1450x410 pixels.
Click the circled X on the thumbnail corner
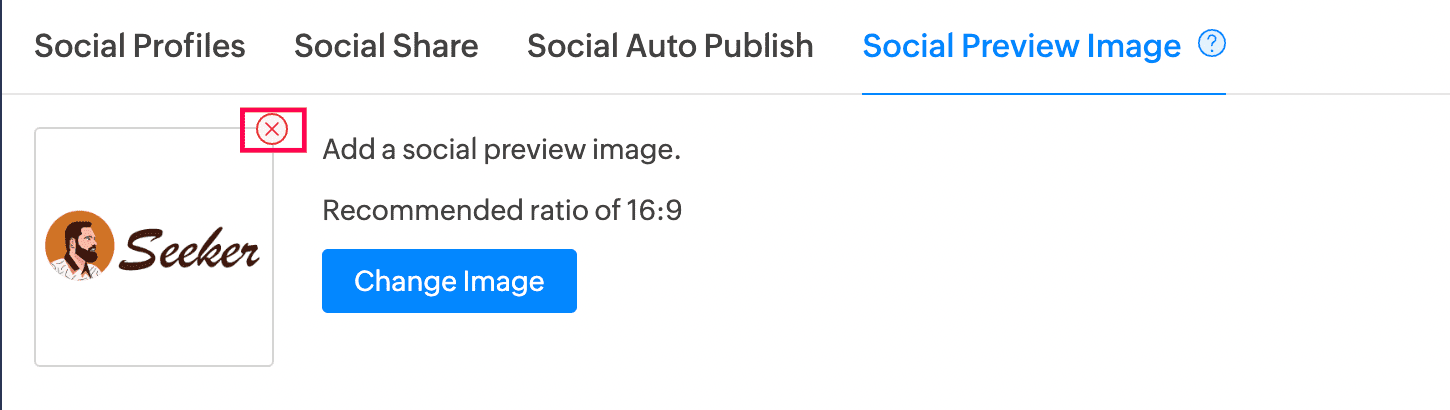click(272, 129)
